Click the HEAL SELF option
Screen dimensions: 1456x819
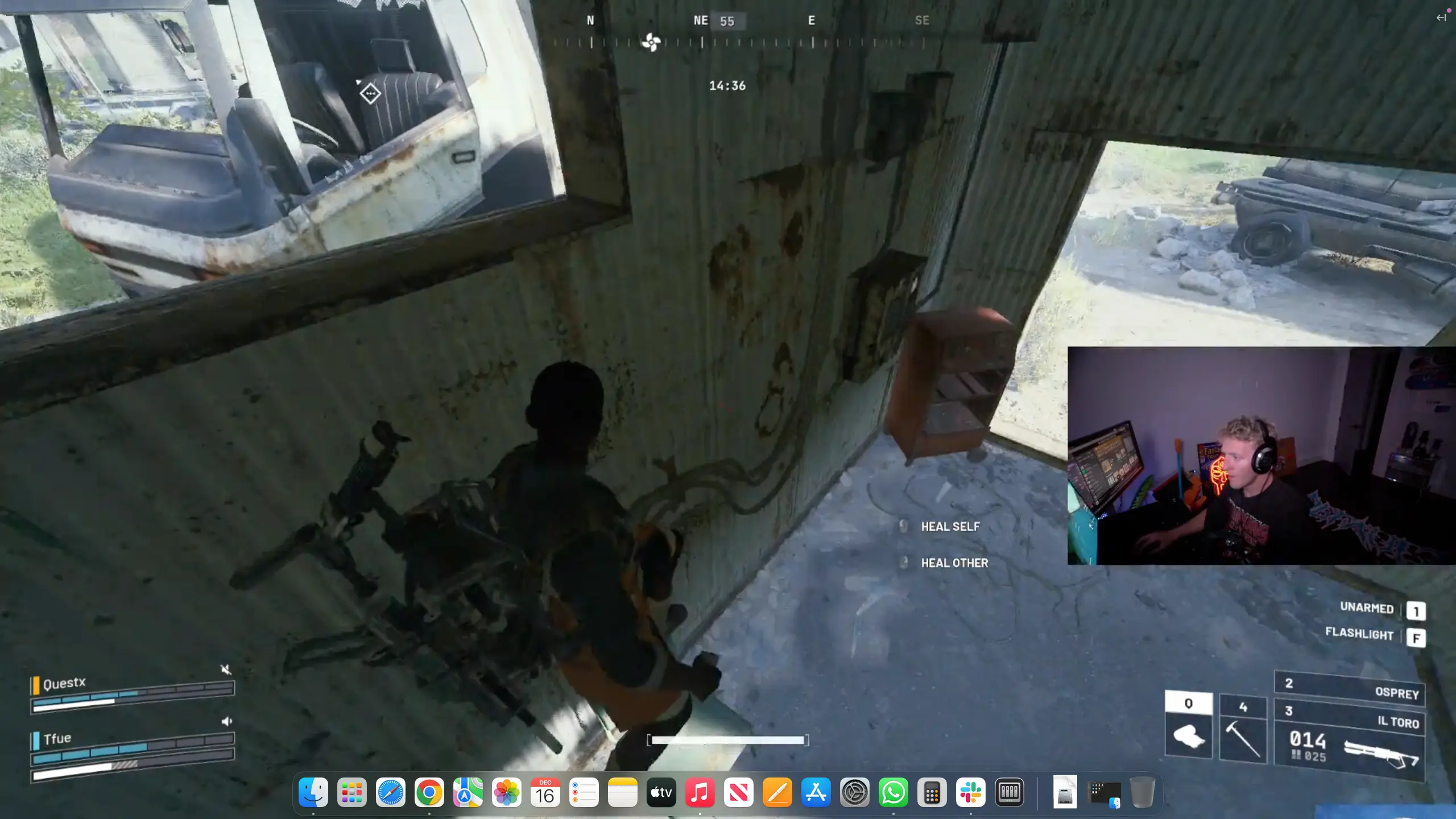pyautogui.click(x=950, y=527)
